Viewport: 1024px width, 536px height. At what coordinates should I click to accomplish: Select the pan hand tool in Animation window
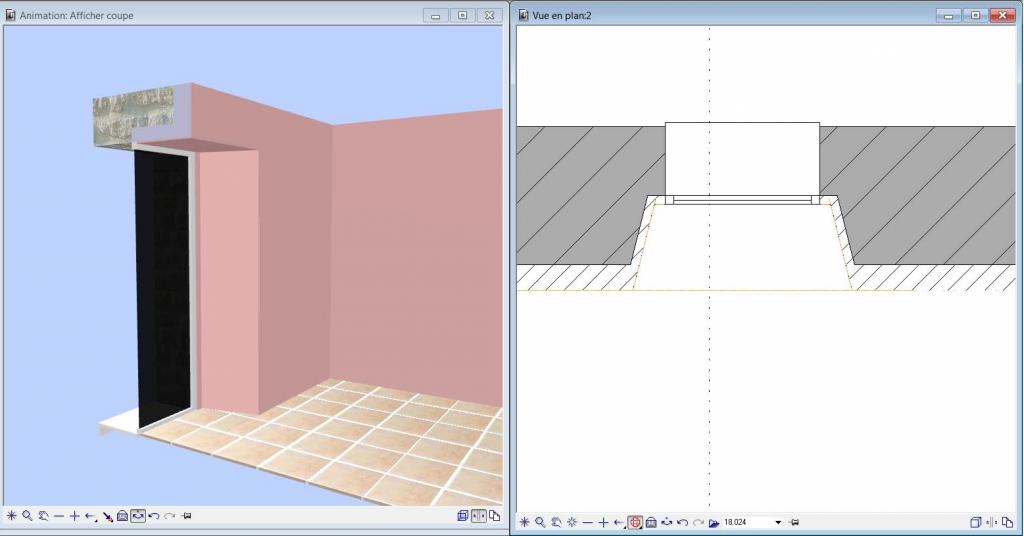[x=43, y=516]
